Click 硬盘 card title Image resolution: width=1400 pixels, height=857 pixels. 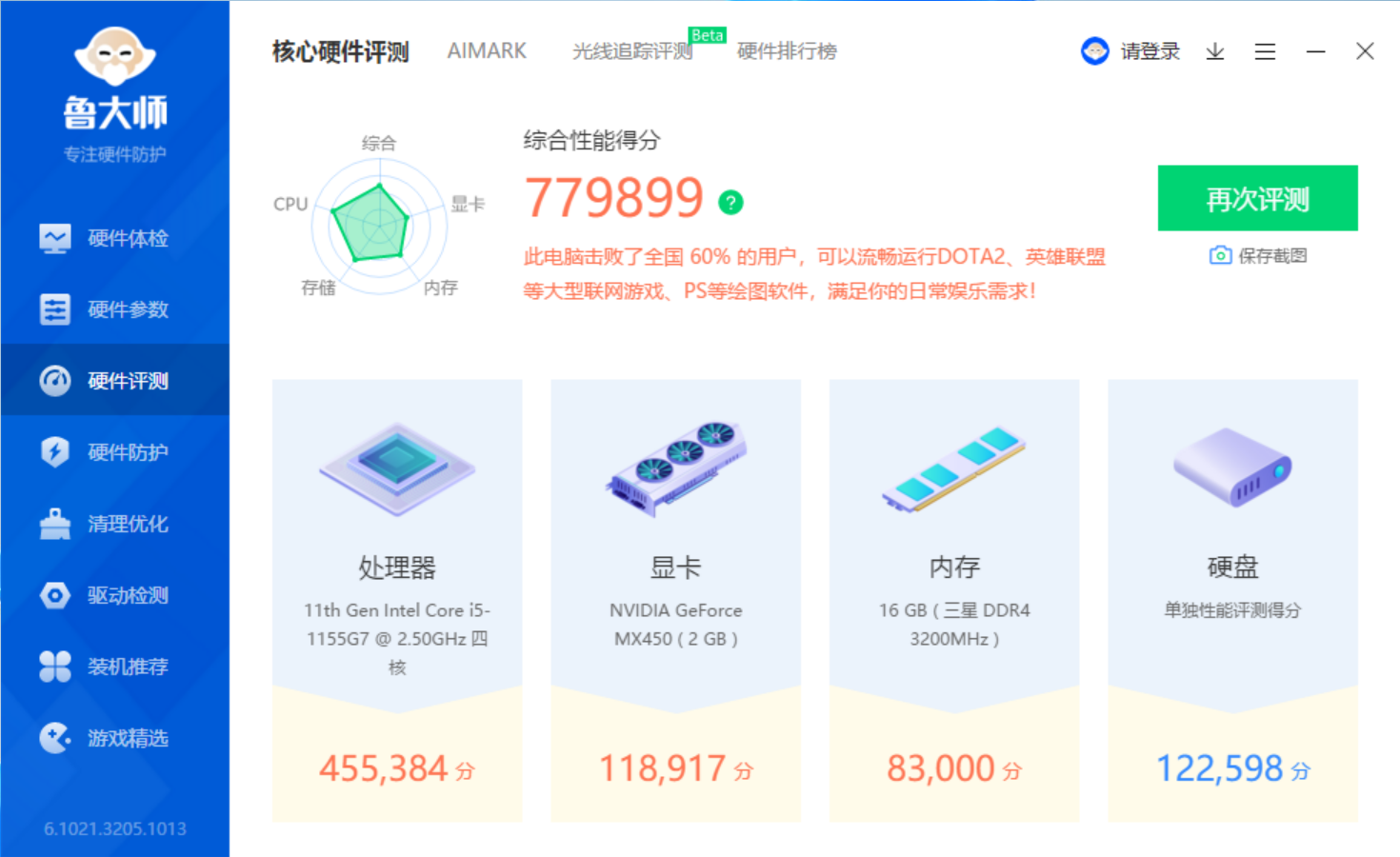point(1232,568)
